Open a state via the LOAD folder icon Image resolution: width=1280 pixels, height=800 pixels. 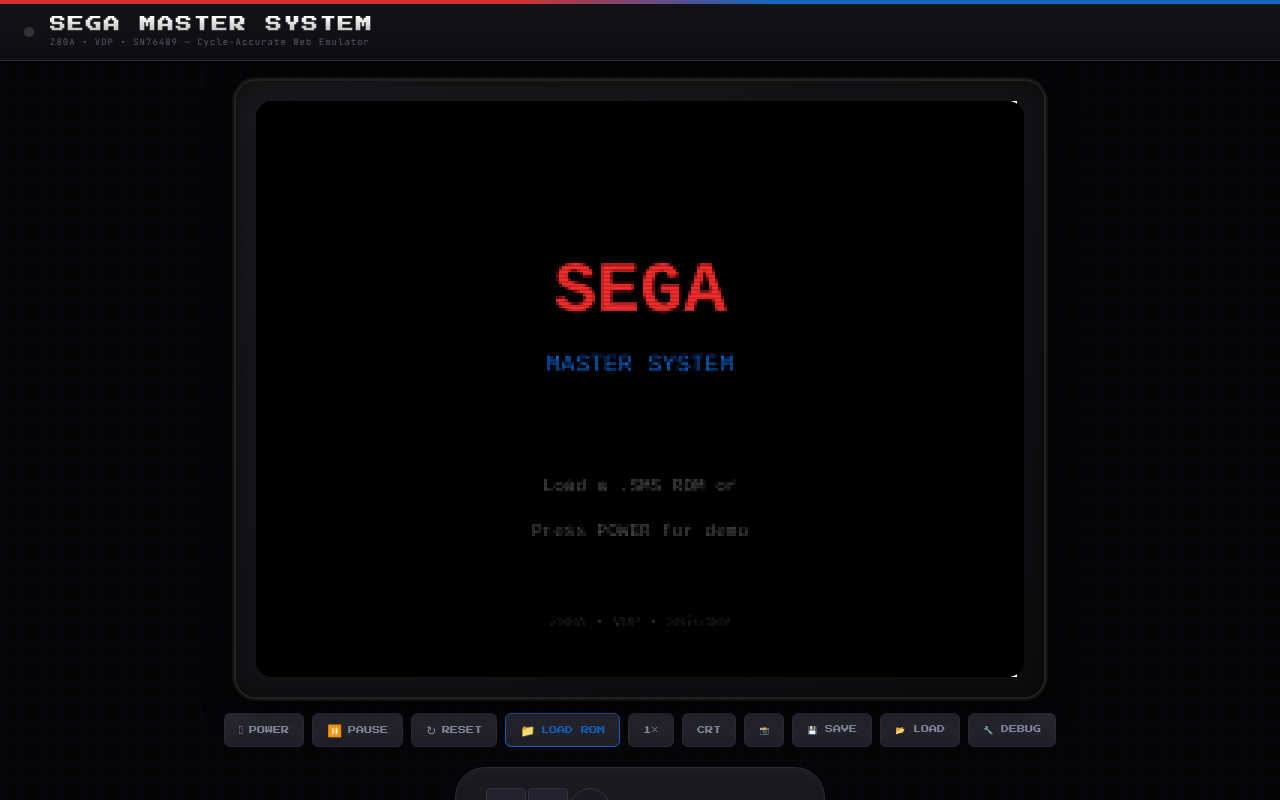click(900, 729)
